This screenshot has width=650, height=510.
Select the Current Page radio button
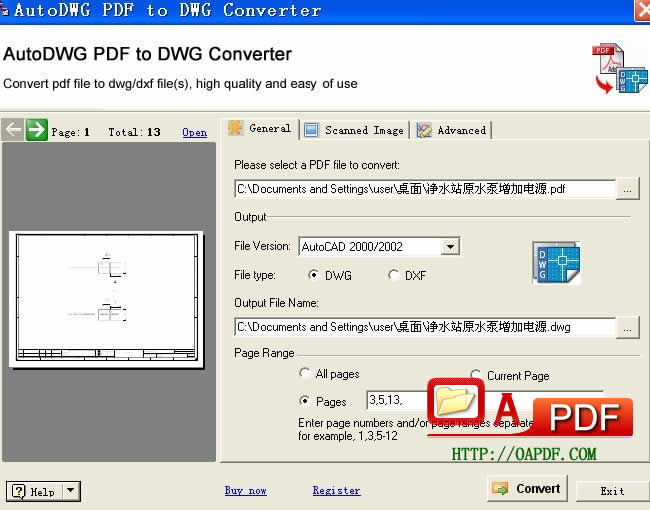tap(475, 375)
